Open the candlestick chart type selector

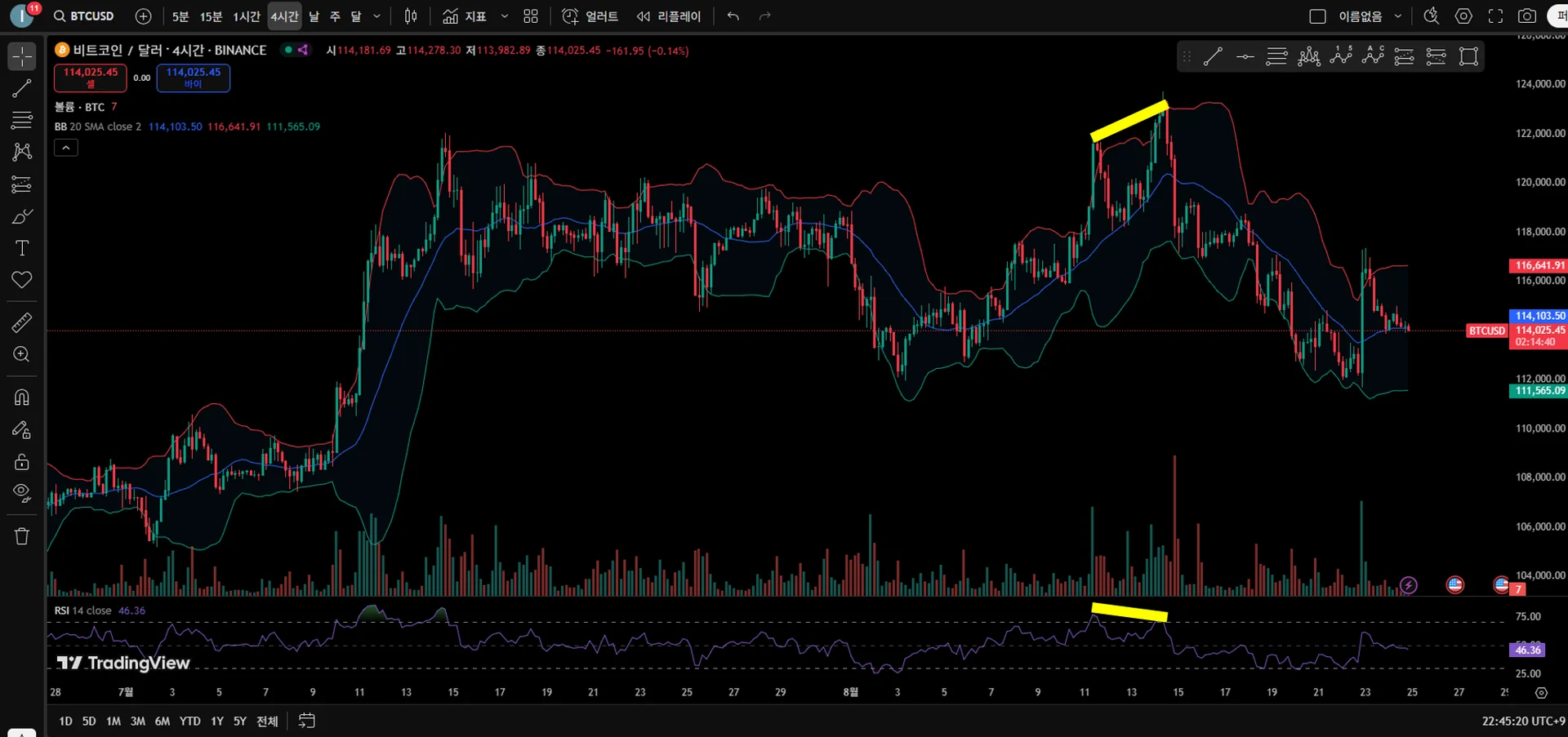(x=411, y=16)
